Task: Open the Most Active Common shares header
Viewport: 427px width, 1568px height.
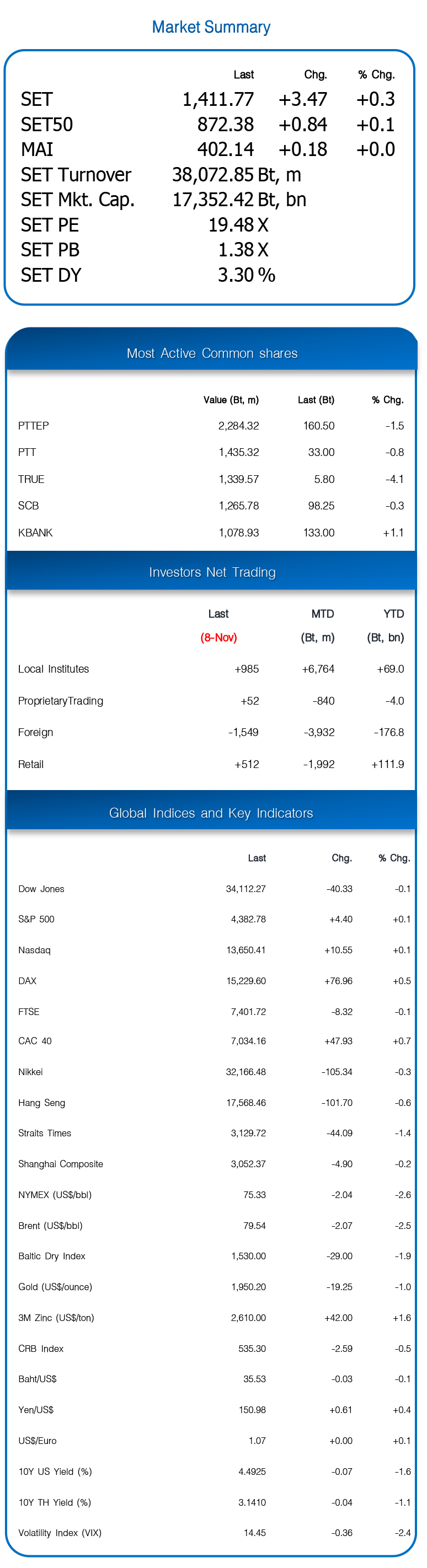Action: click(211, 353)
